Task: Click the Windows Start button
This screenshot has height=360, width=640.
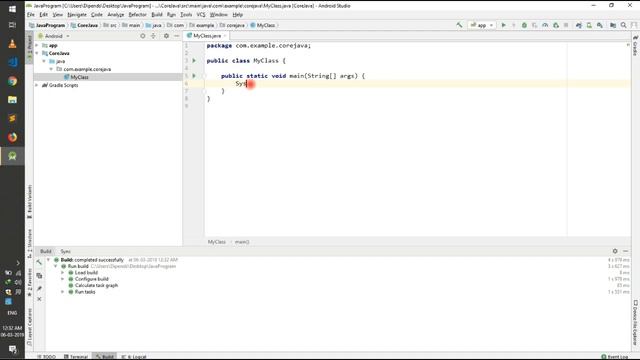Action: coord(12,9)
